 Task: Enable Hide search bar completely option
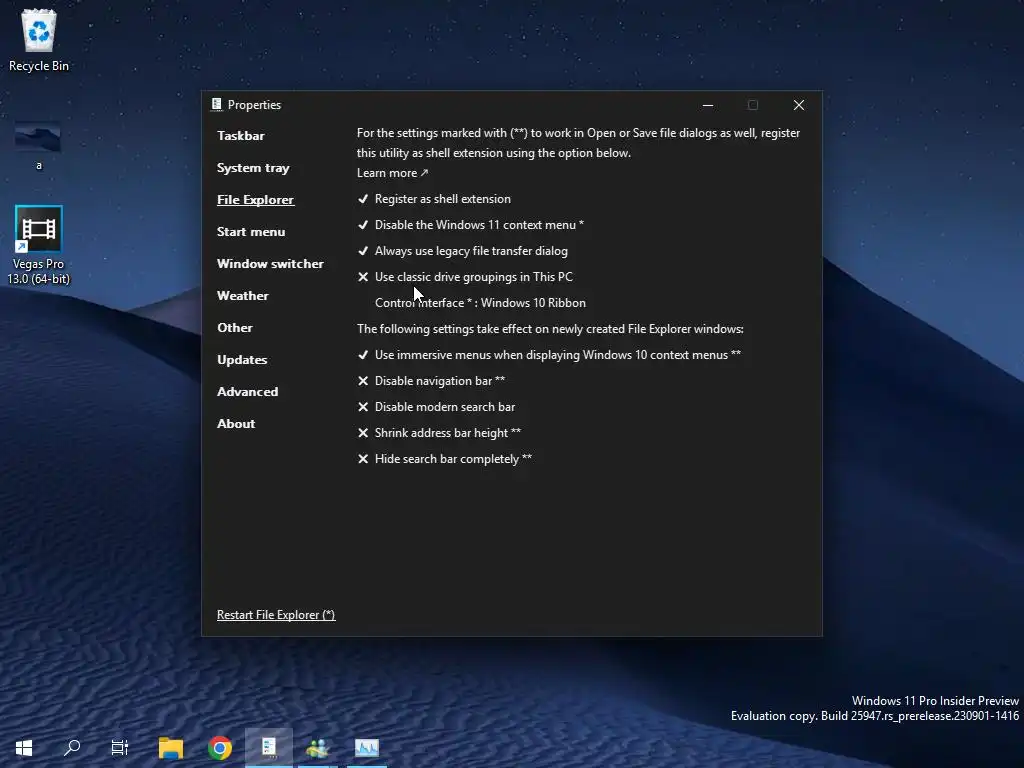click(445, 459)
